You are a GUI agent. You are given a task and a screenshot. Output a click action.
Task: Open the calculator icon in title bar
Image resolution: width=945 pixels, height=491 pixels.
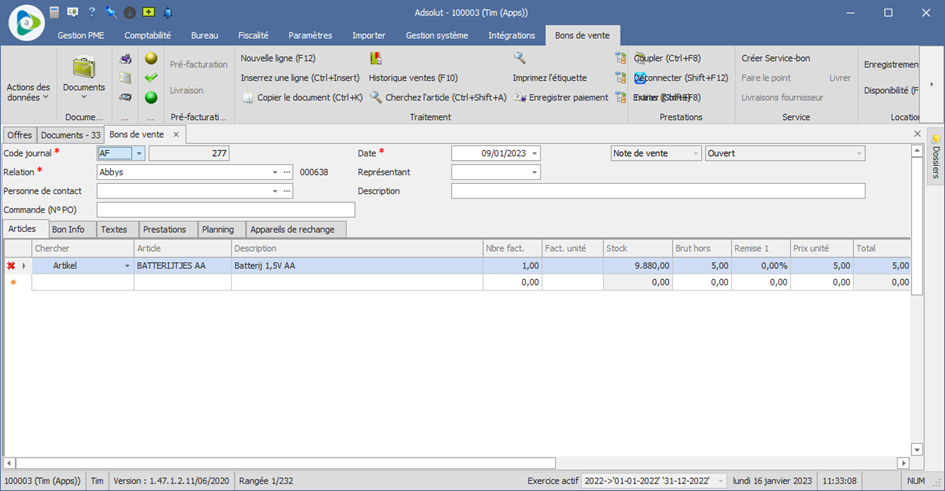click(x=54, y=12)
